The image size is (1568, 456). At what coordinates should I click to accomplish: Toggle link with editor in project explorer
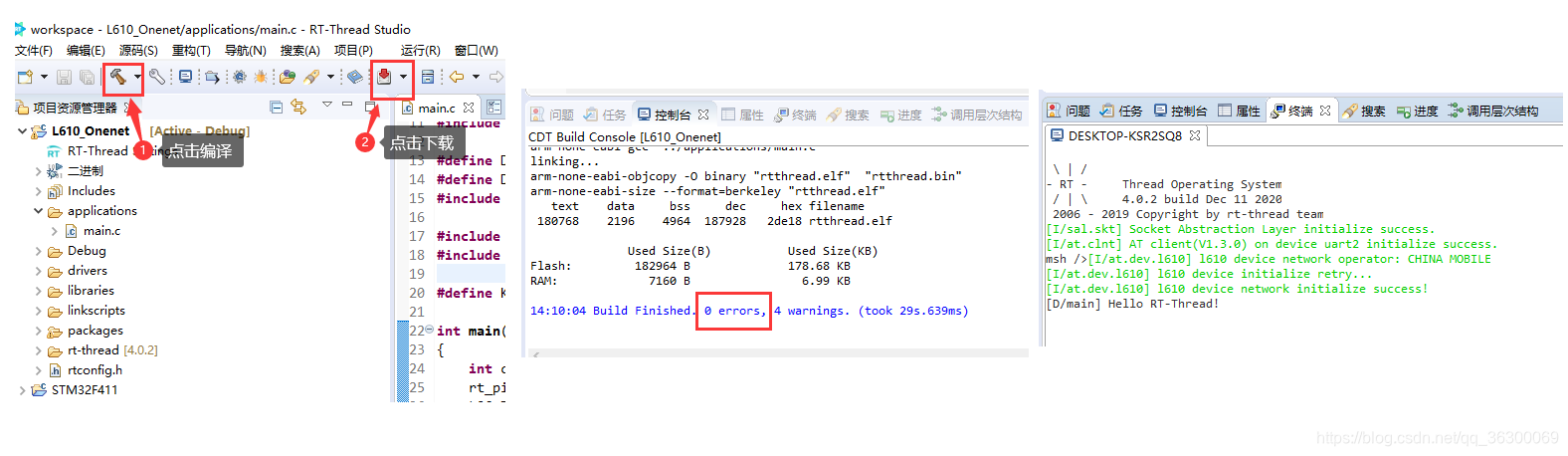point(298,106)
